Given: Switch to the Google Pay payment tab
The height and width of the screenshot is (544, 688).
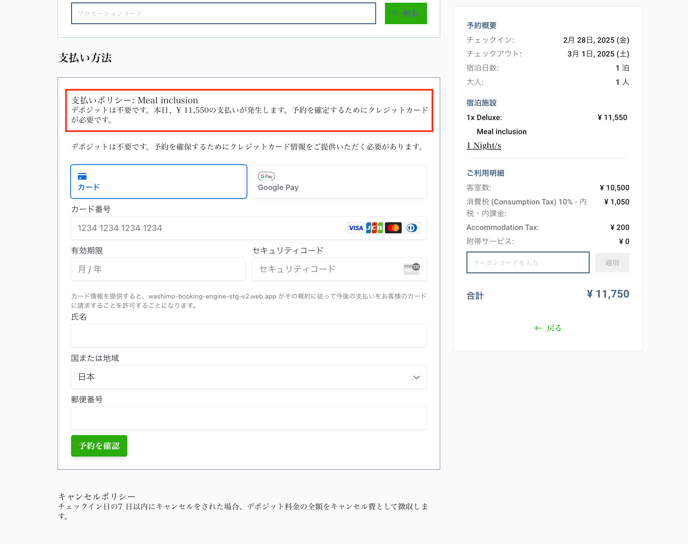Looking at the screenshot, I should point(338,181).
